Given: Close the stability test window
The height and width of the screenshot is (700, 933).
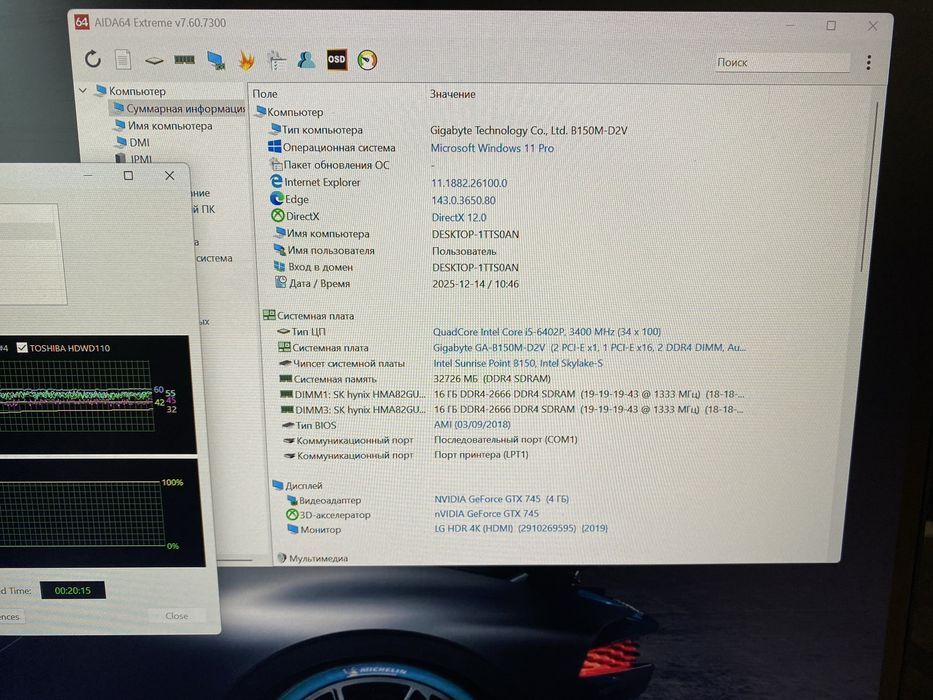Looking at the screenshot, I should coord(170,176).
